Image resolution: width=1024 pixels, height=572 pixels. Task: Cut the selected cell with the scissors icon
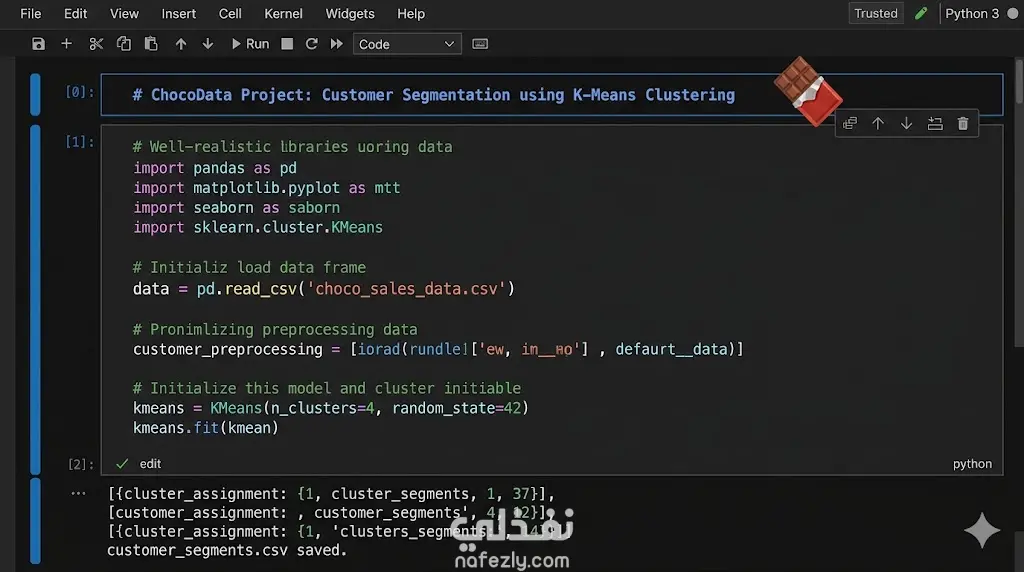tap(96, 44)
